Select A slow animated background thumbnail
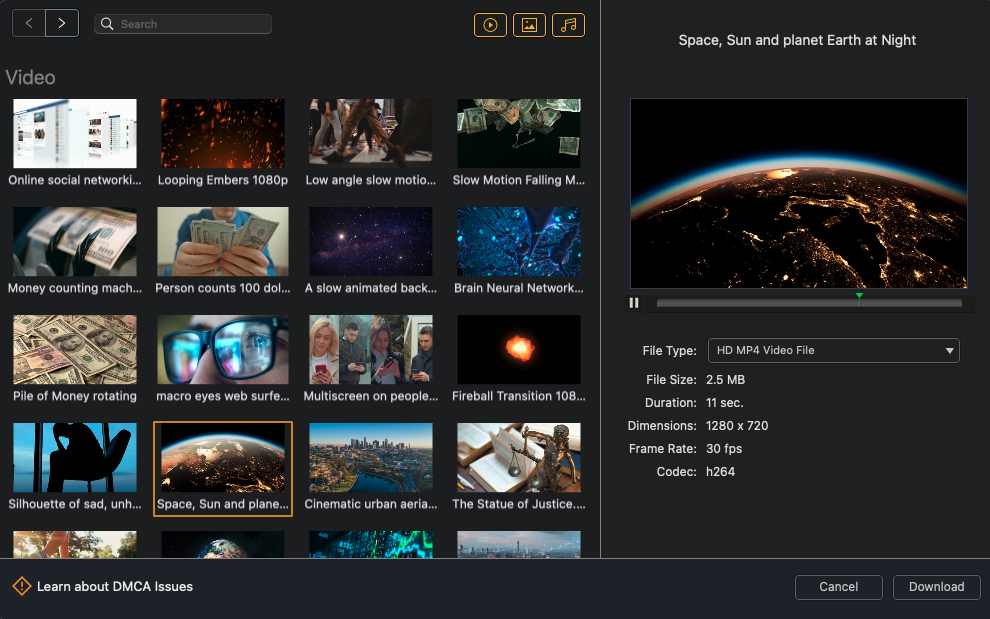 coord(371,241)
